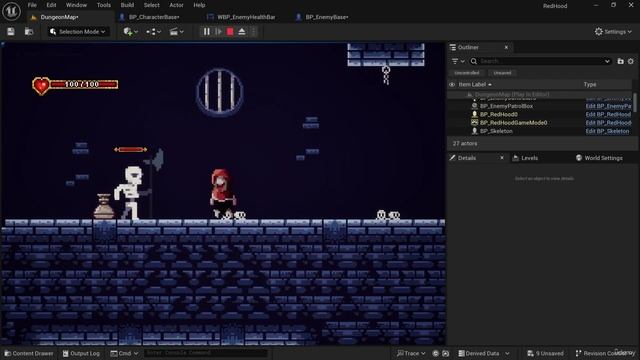Screen dimensions: 640x360
Task: Eject from the player controller
Action: (242, 31)
